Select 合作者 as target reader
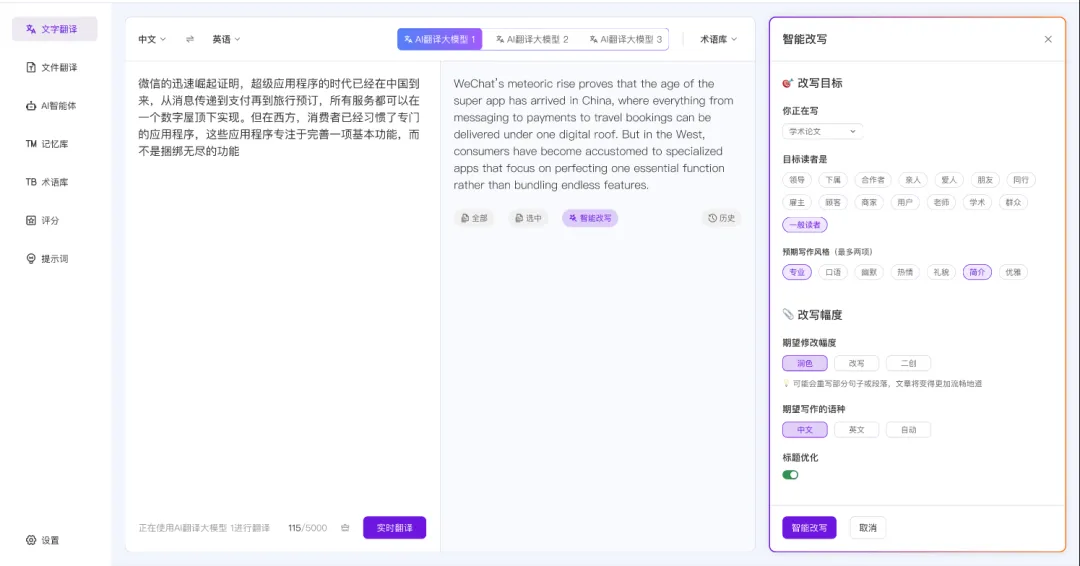 pos(873,180)
